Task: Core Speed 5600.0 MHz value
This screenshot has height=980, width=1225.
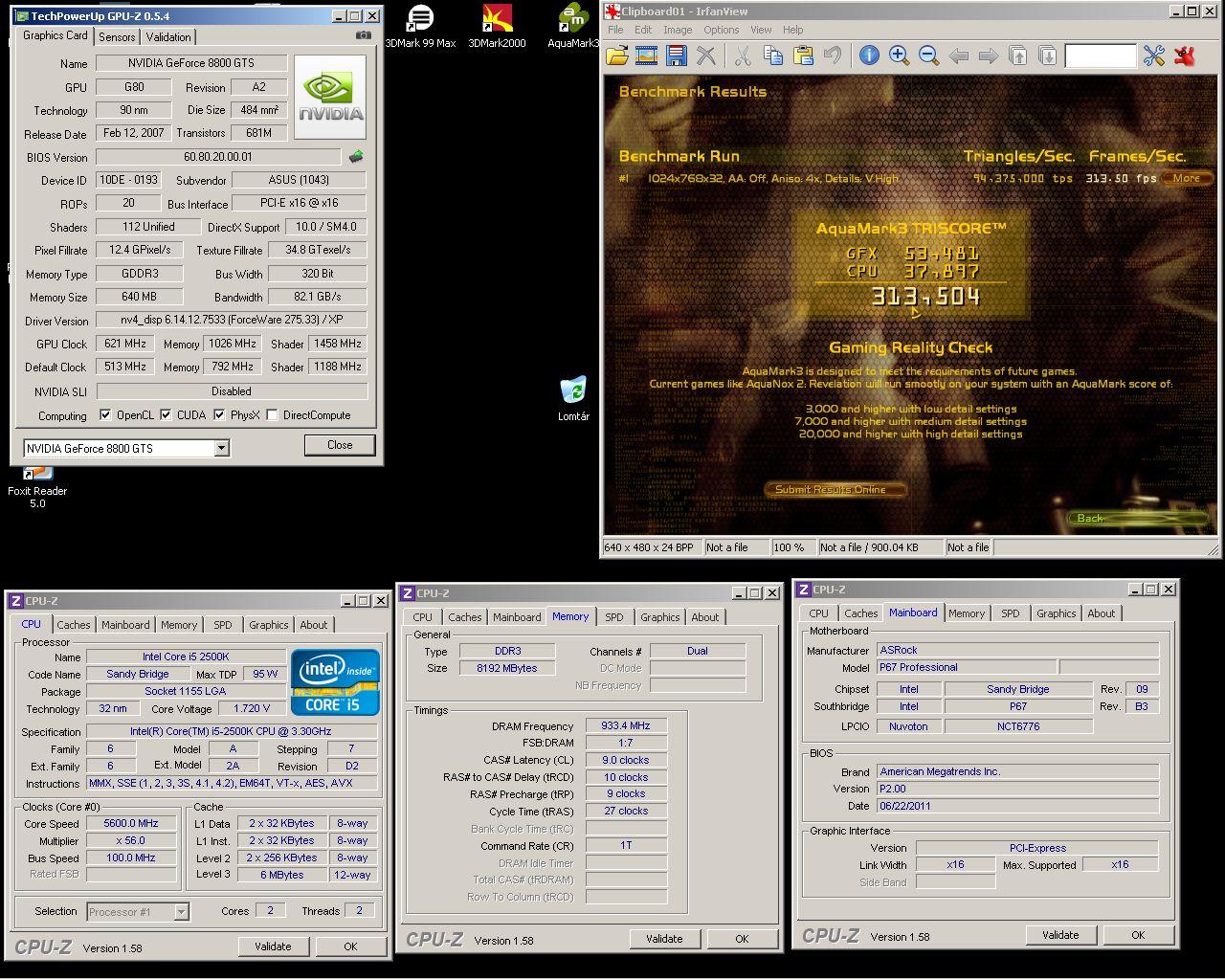Action: (131, 823)
